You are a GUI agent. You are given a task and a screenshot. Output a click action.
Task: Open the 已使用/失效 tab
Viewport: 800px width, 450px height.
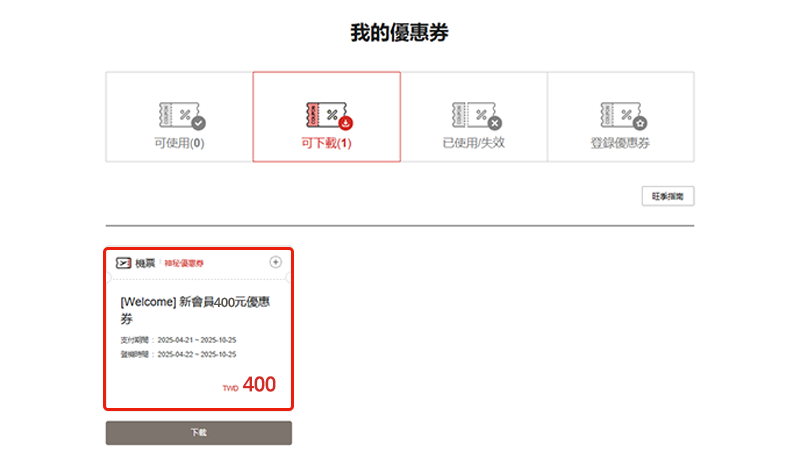(x=474, y=142)
